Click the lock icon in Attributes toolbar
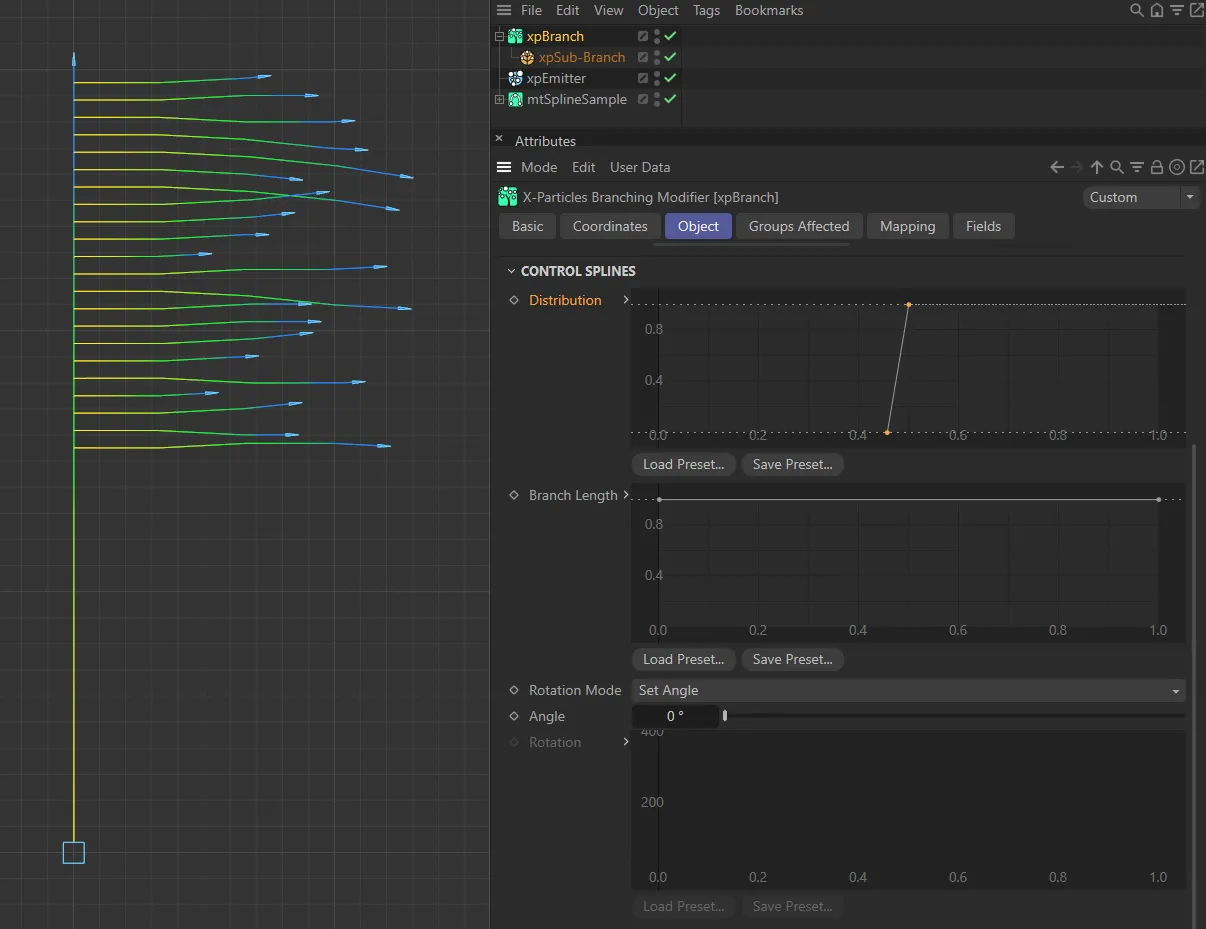The height and width of the screenshot is (929, 1206). click(x=1157, y=167)
